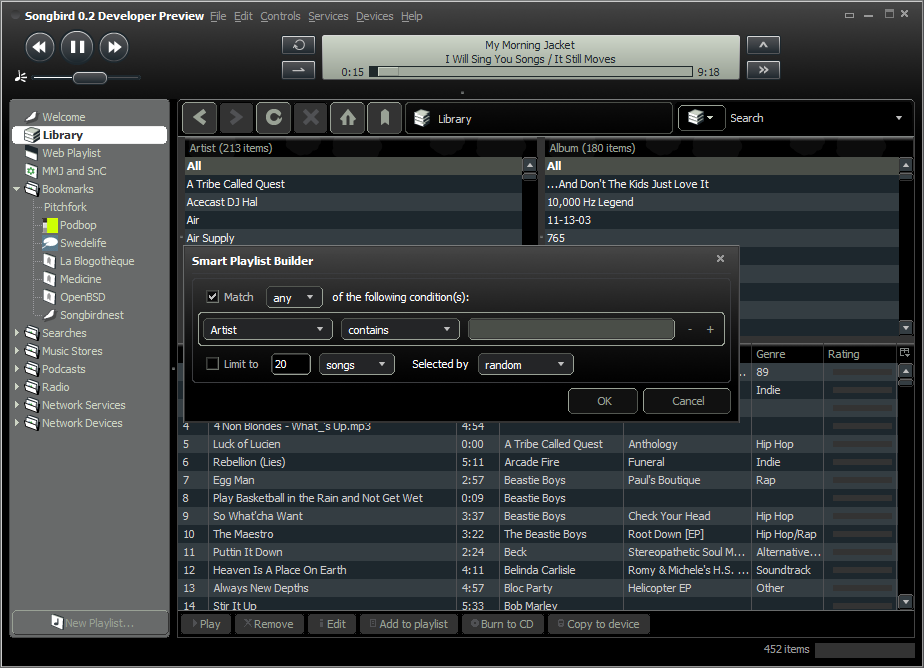Viewport: 924px width, 668px height.
Task: Reload the page with the refresh icon
Action: click(x=273, y=118)
